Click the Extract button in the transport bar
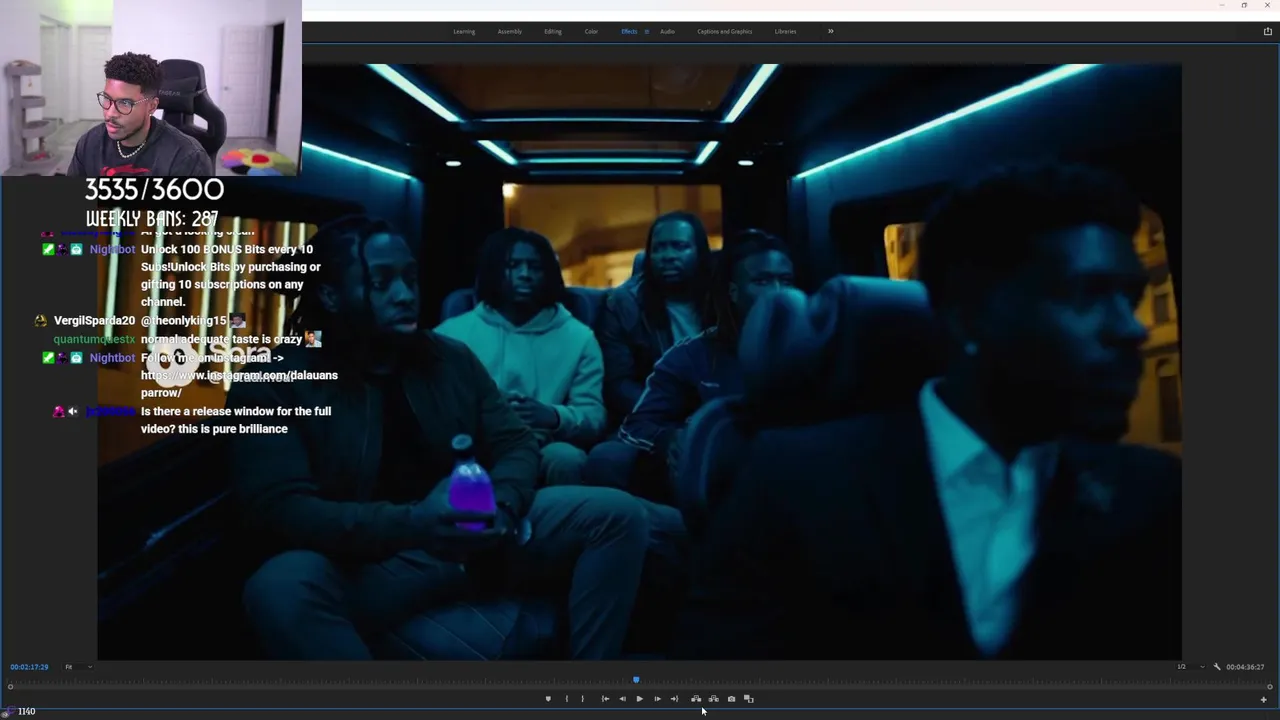This screenshot has height=720, width=1280. pos(713,699)
